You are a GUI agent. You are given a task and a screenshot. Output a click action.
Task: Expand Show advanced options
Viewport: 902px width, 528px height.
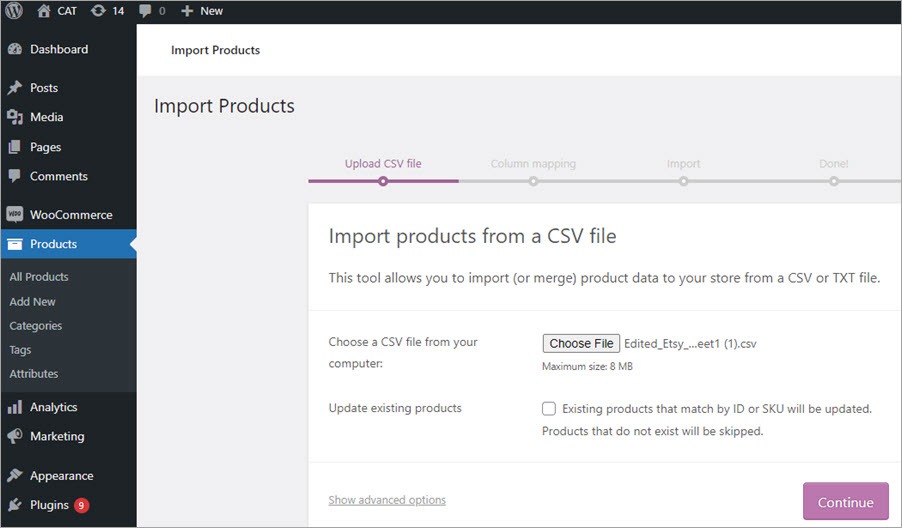tap(387, 500)
